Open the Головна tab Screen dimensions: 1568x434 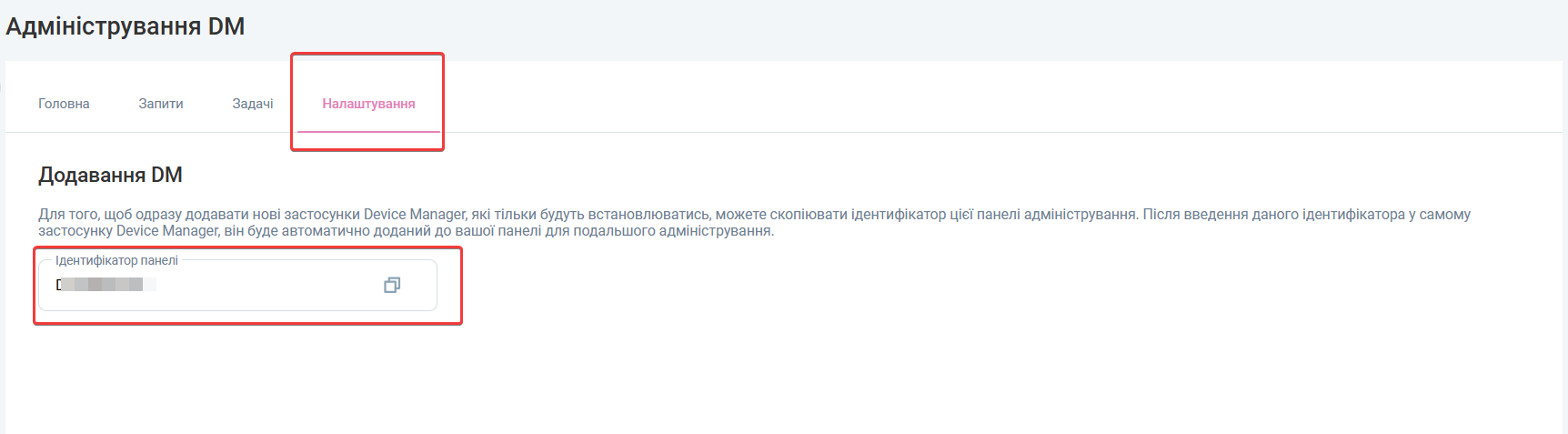64,104
